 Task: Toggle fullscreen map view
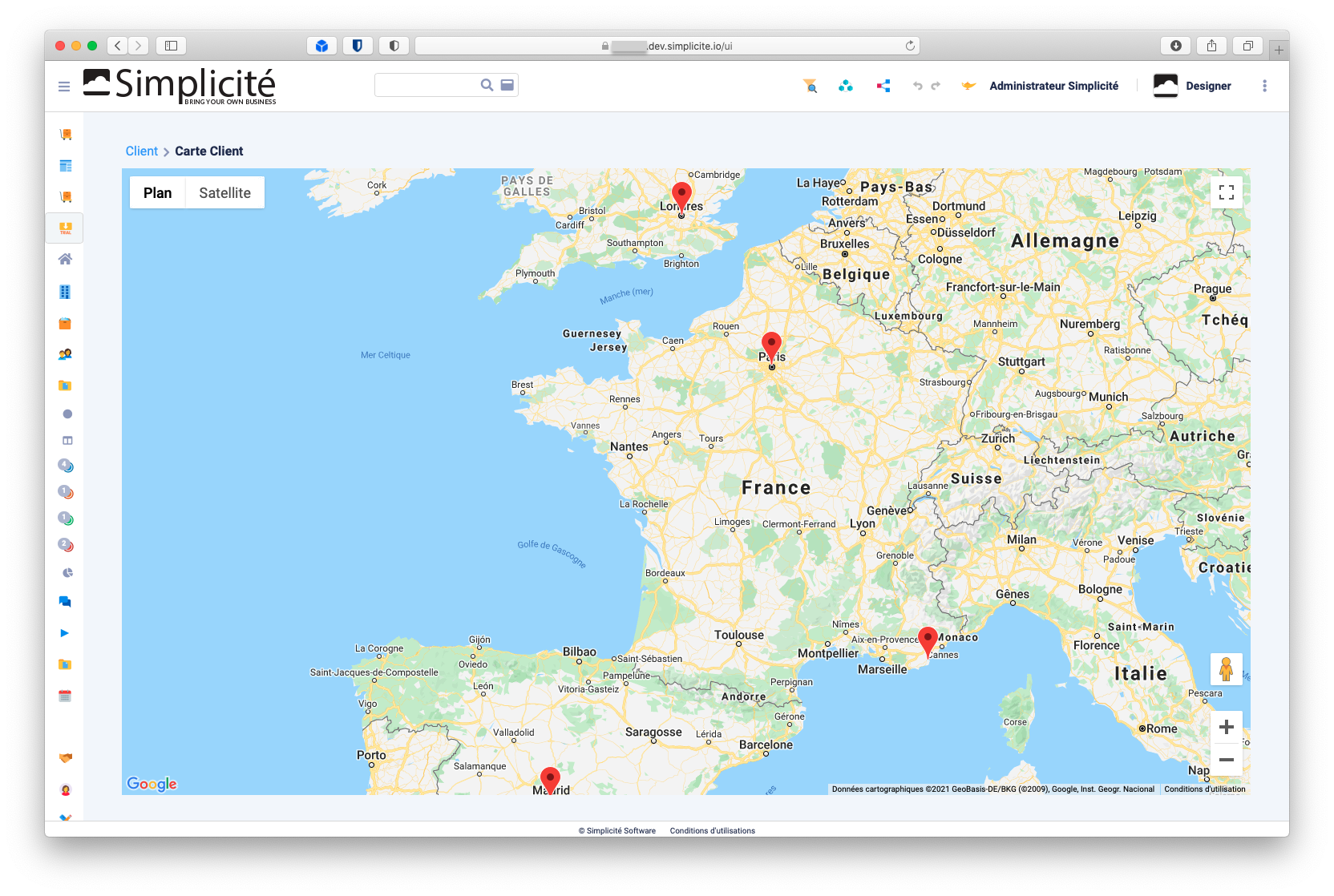point(1226,192)
